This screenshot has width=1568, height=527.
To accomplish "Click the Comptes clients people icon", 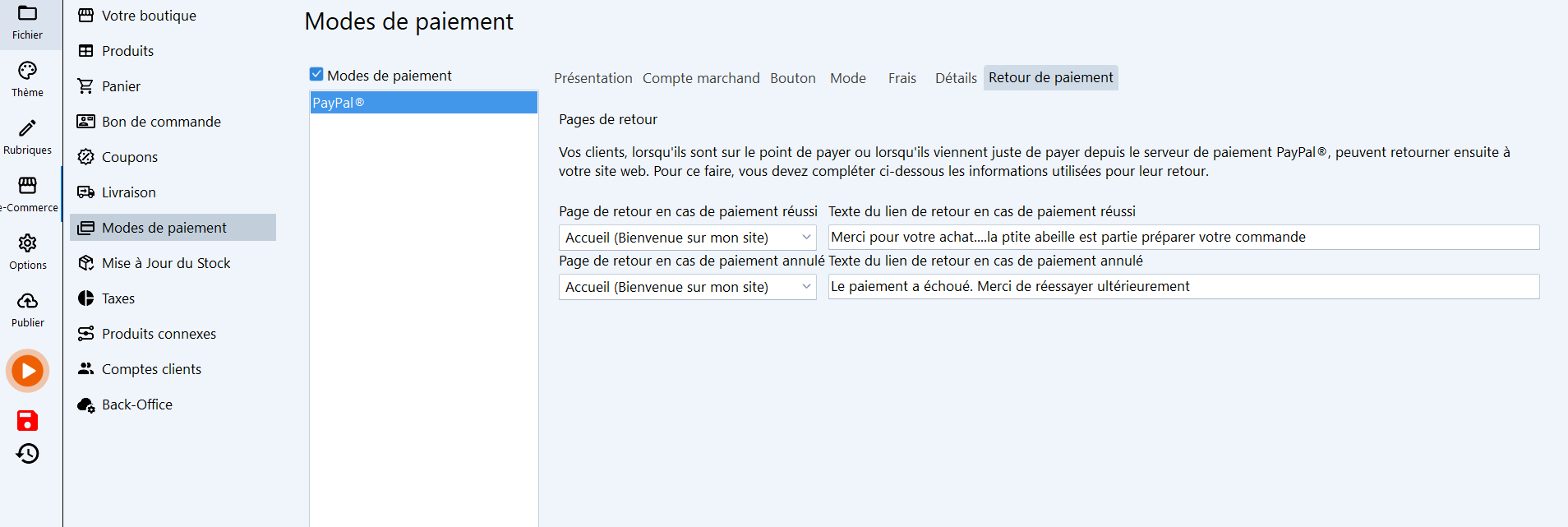I will (85, 369).
